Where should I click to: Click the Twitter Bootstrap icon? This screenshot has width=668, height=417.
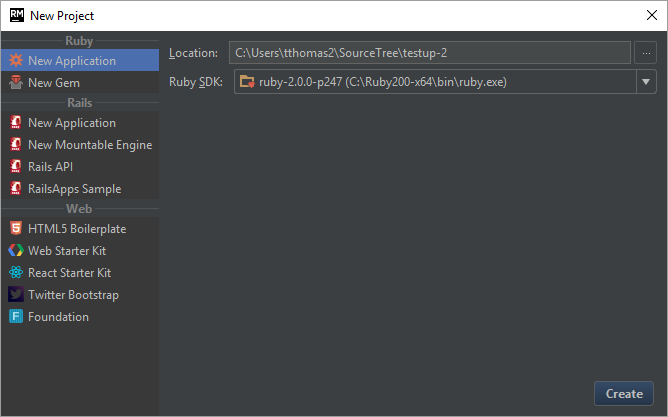click(16, 295)
